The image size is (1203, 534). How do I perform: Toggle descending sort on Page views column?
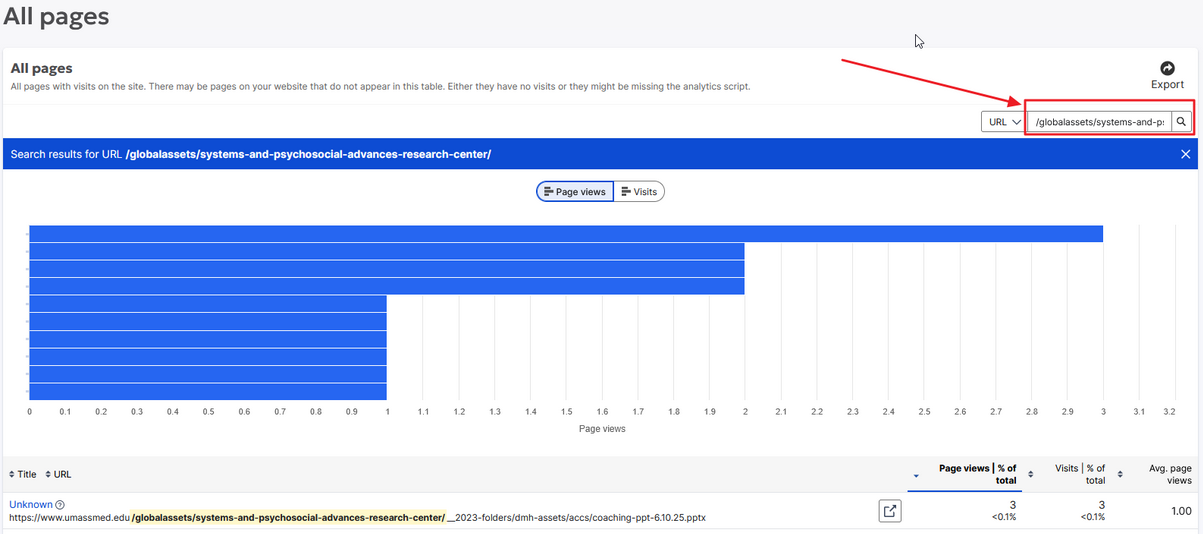point(916,475)
